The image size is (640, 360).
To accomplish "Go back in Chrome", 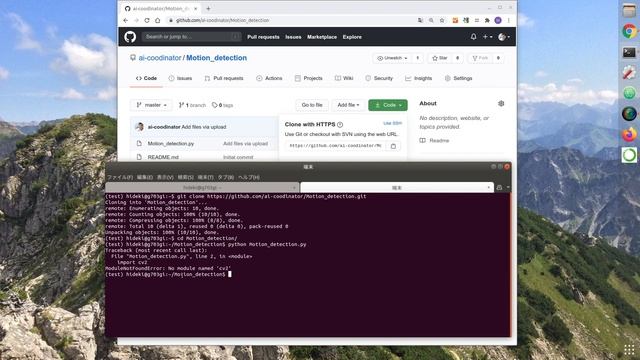I will point(125,20).
